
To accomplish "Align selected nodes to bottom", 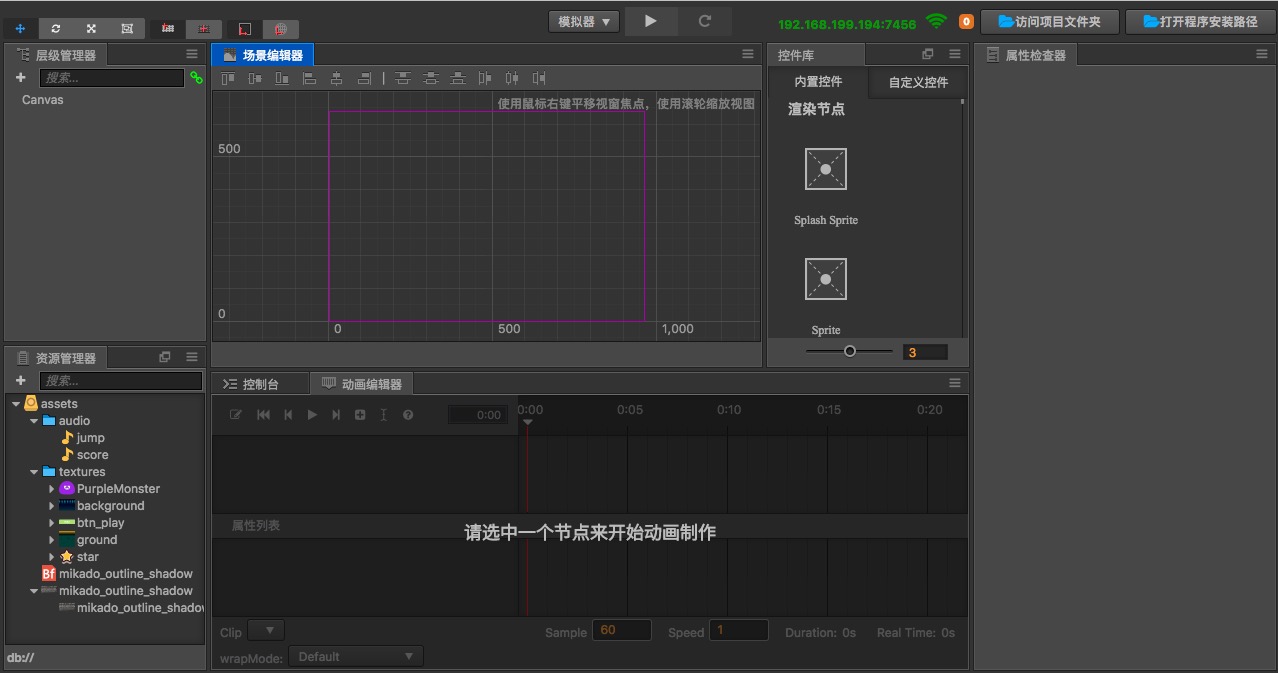I will [283, 78].
